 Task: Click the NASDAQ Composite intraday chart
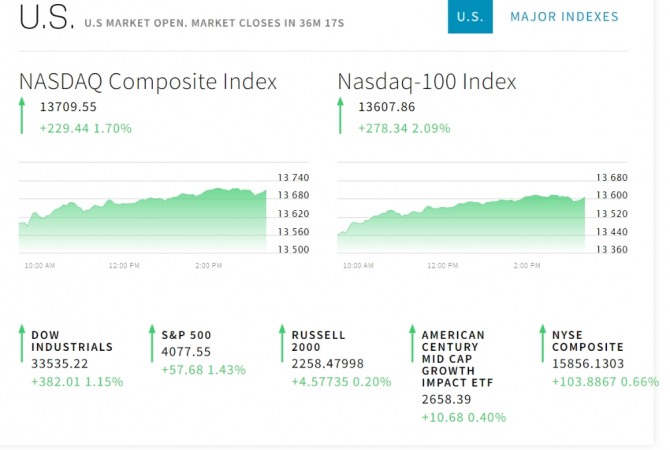pyautogui.click(x=142, y=212)
